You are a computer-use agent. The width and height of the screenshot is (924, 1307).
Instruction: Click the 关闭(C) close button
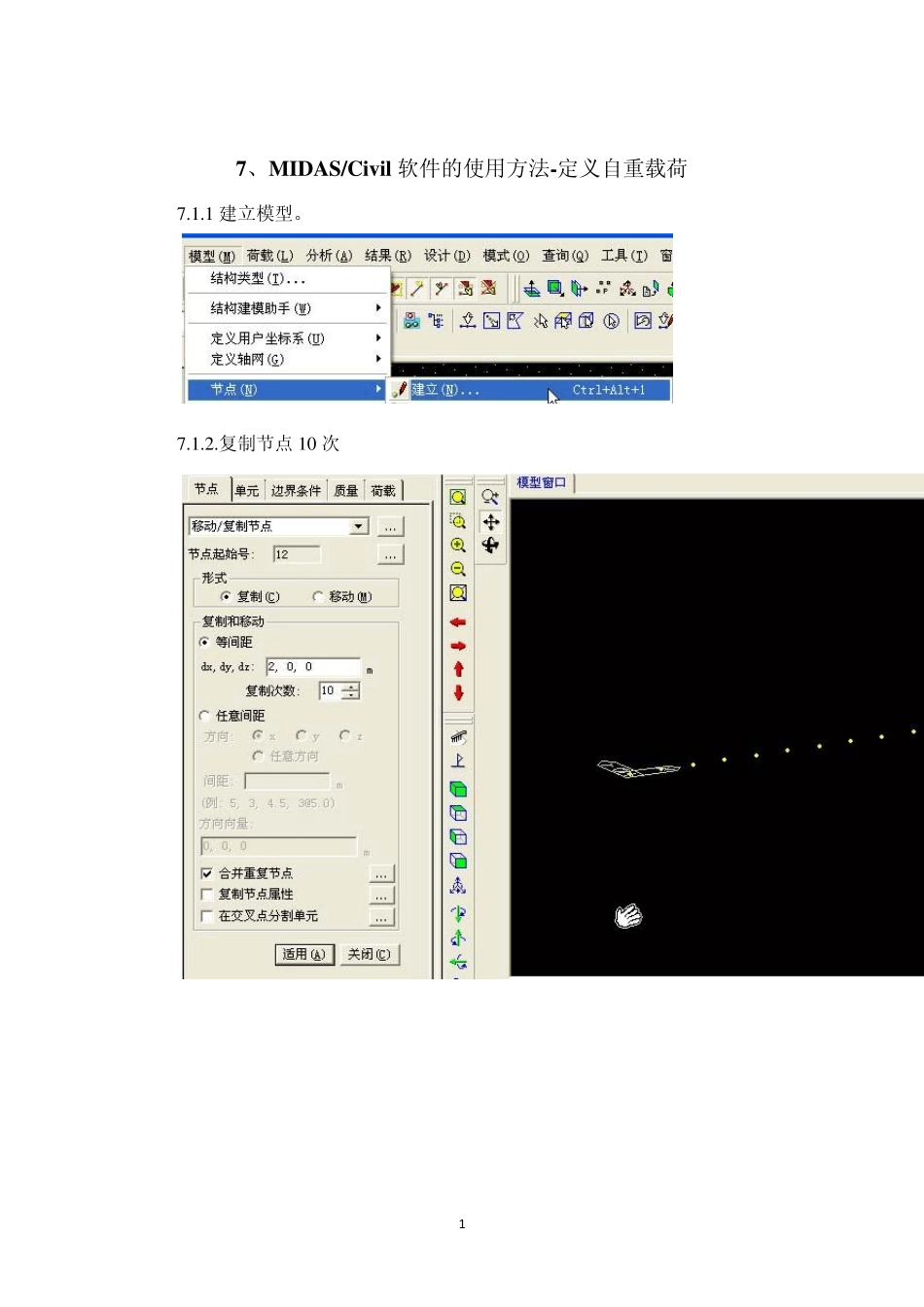pos(369,955)
